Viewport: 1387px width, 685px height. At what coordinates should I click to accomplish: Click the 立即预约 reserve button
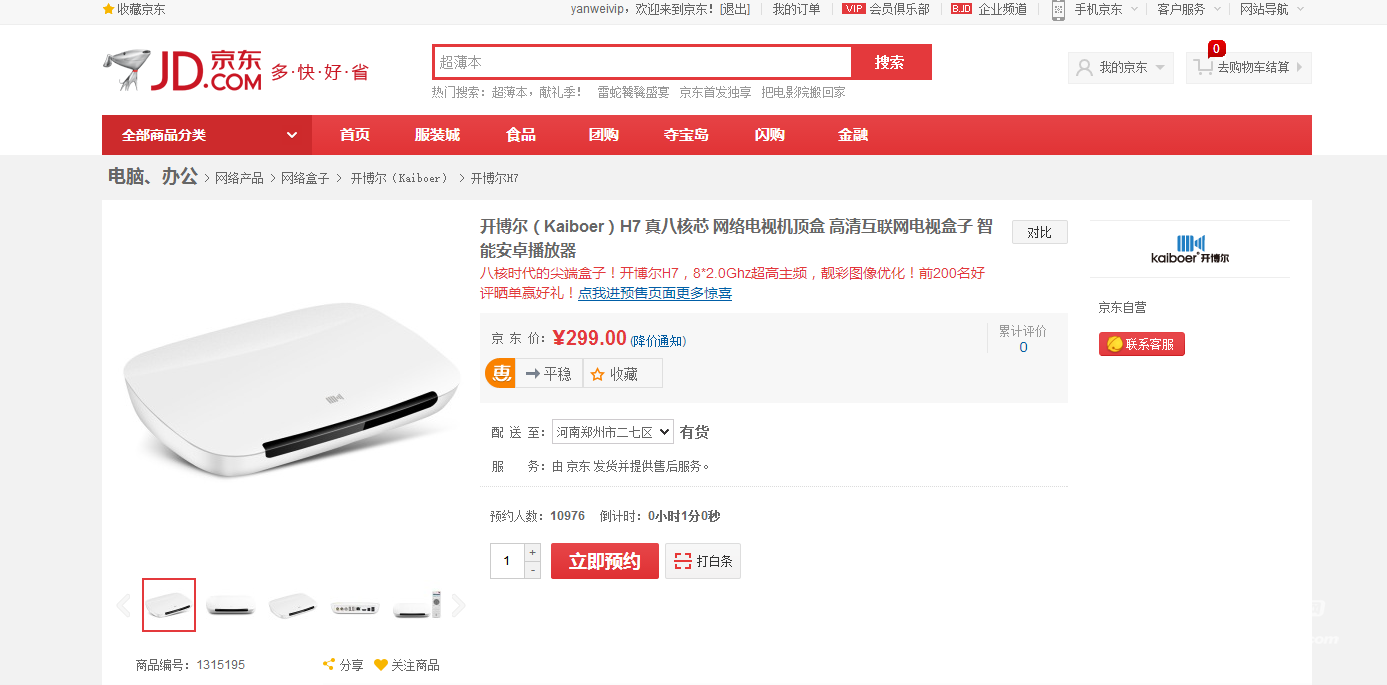click(x=605, y=561)
